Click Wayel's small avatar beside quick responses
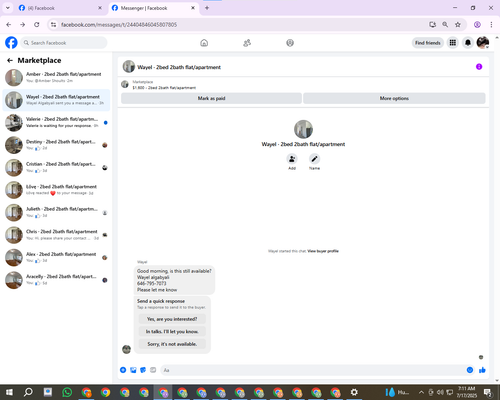The height and width of the screenshot is (400, 500). click(126, 349)
